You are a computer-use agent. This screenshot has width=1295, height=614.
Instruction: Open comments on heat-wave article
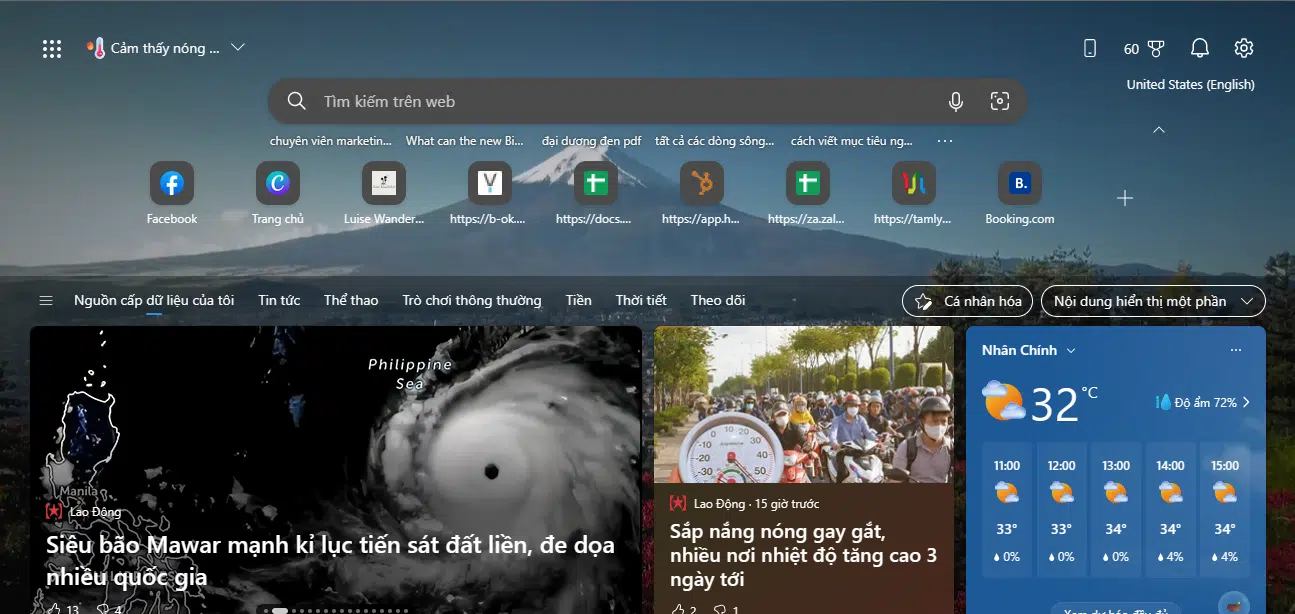click(725, 609)
